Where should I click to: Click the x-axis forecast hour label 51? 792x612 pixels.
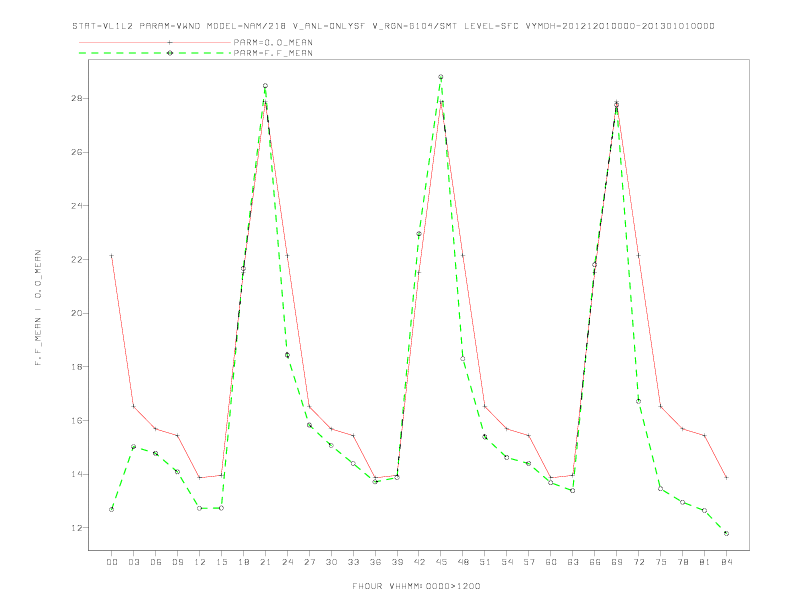coord(485,562)
